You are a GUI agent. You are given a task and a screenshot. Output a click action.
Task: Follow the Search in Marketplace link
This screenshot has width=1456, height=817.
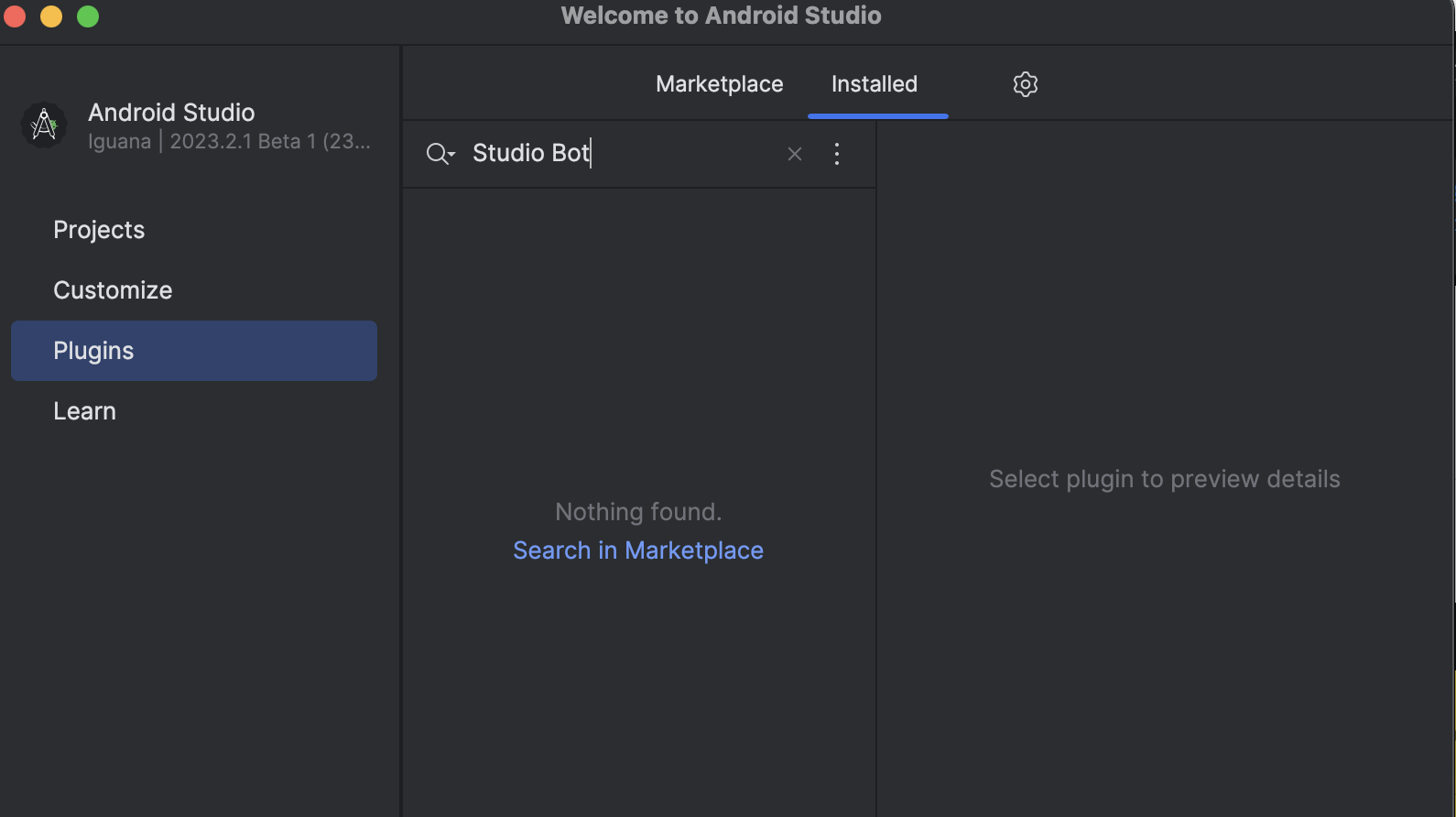[637, 550]
